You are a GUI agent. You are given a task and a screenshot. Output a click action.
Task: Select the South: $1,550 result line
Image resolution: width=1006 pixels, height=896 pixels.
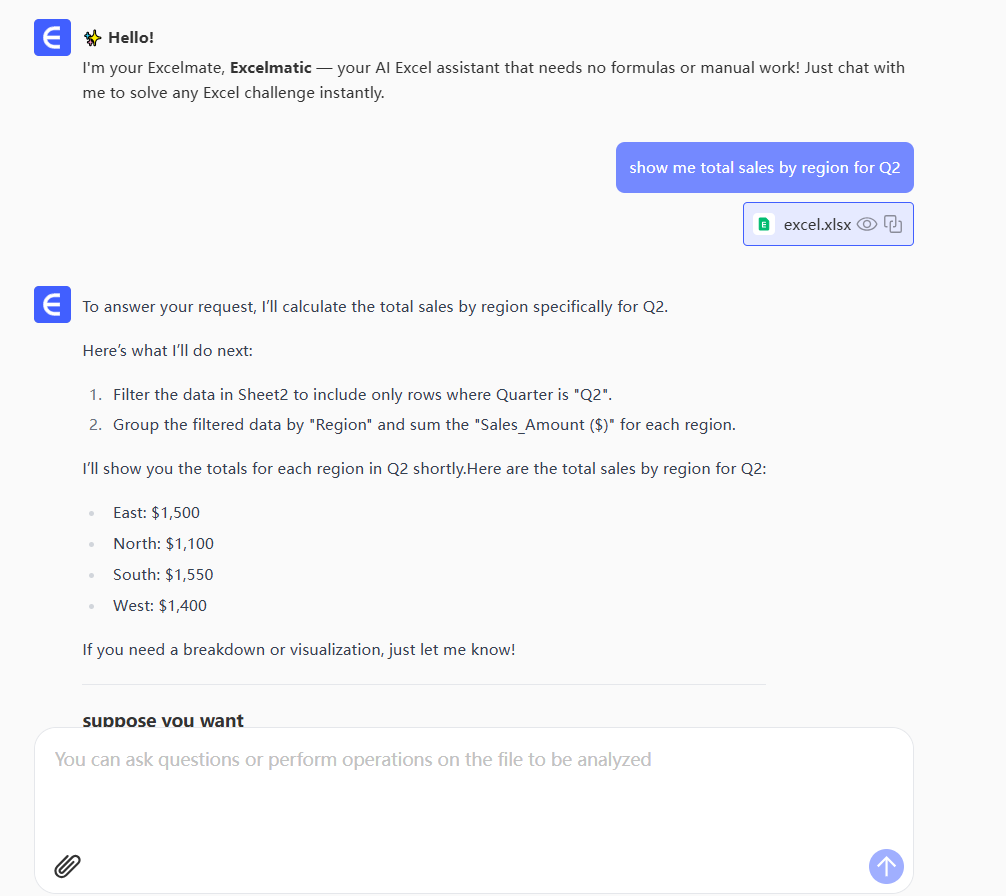click(x=163, y=575)
